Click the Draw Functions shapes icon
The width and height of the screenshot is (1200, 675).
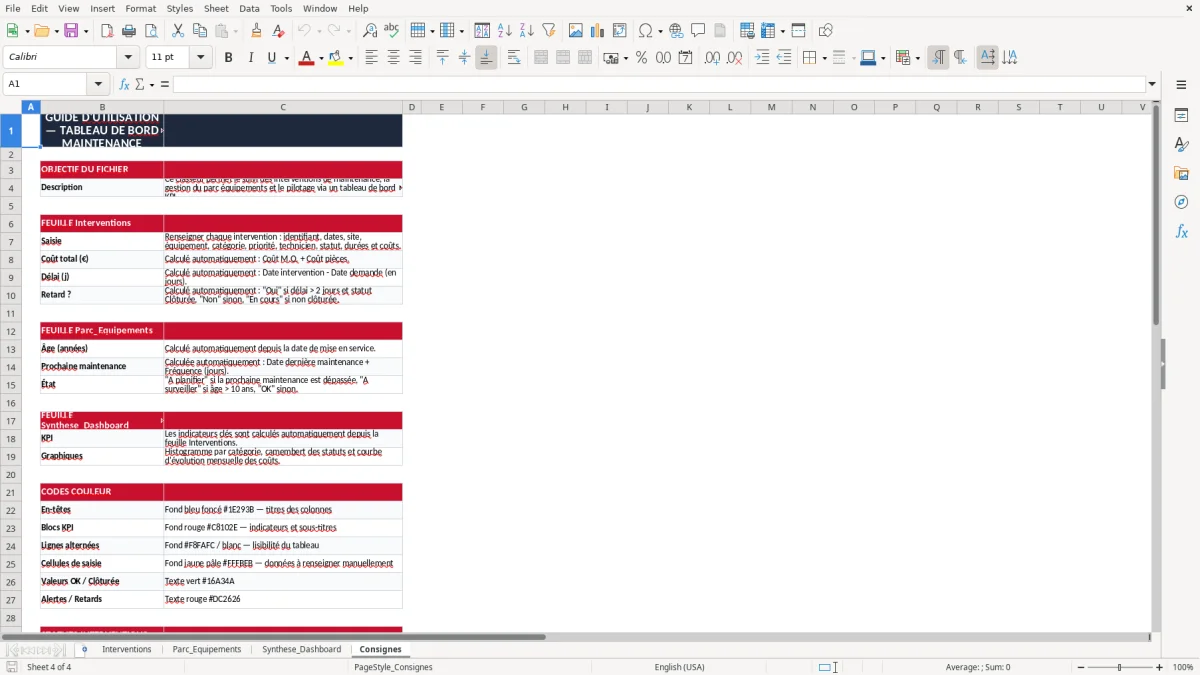(x=826, y=31)
